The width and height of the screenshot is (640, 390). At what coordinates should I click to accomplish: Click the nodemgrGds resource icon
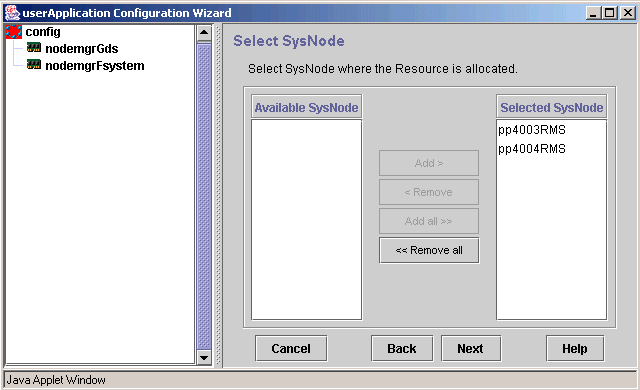[34, 48]
